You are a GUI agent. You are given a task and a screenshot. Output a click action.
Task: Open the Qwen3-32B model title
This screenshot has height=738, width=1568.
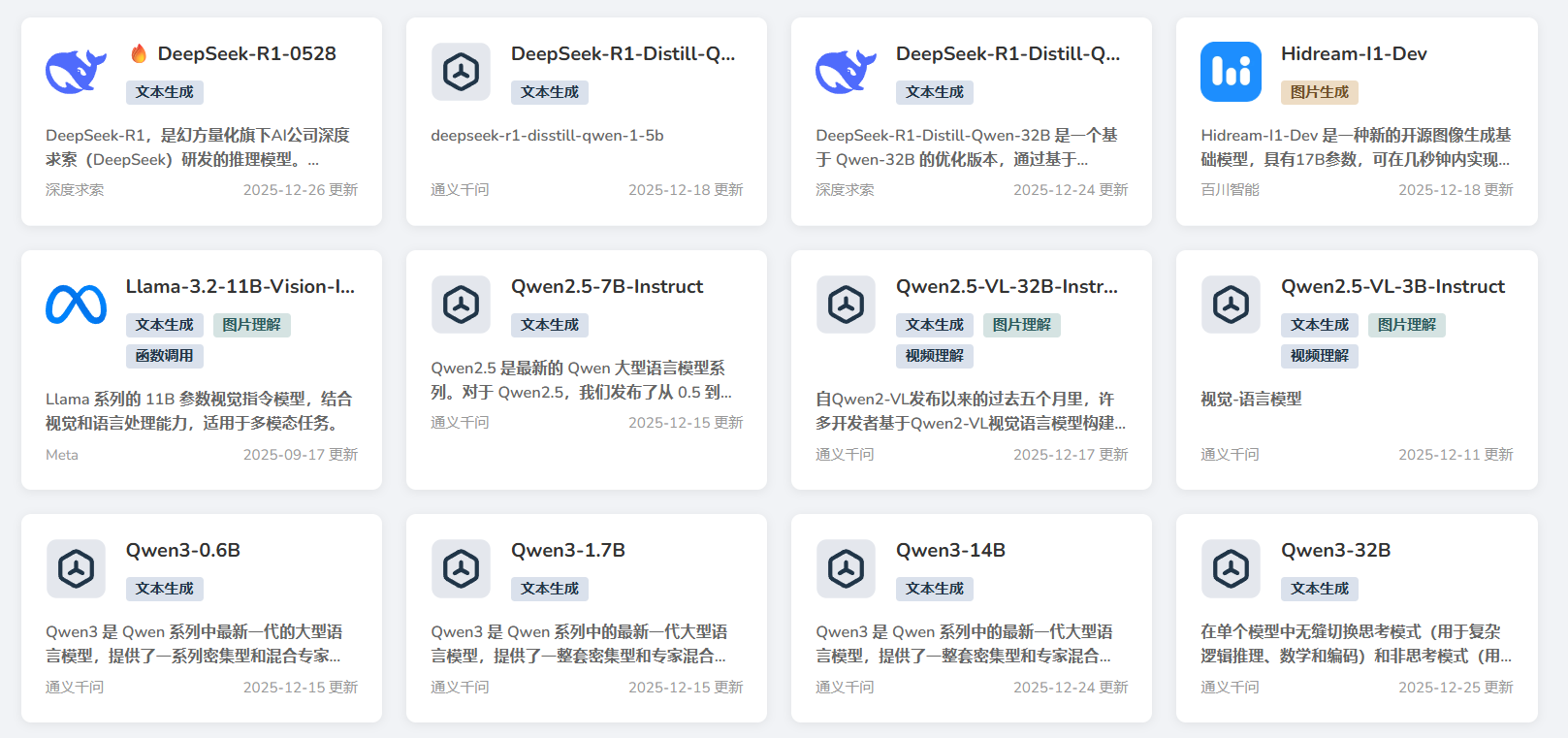(1336, 550)
